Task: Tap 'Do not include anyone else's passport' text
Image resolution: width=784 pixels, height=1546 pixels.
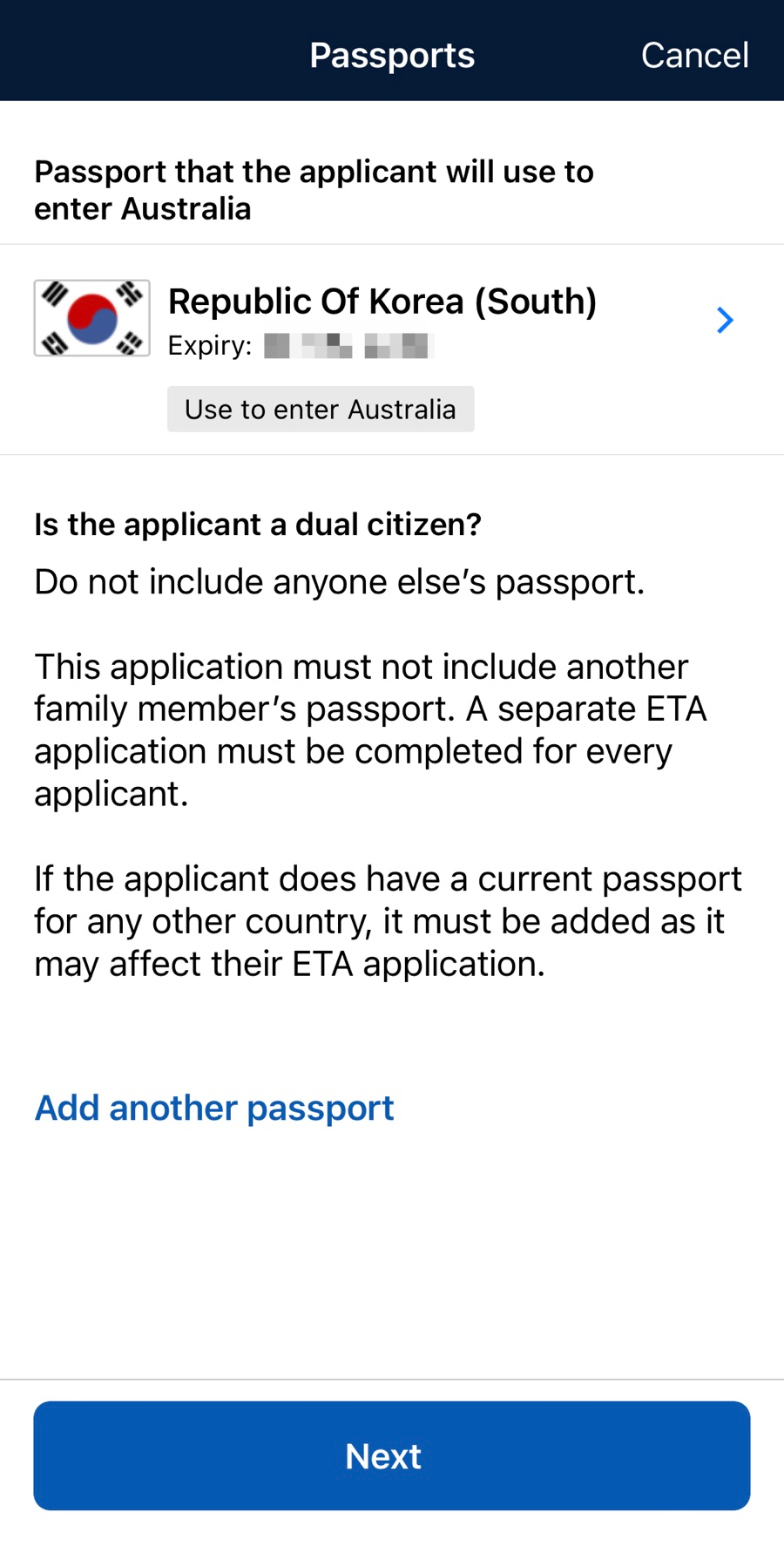Action: click(x=340, y=582)
